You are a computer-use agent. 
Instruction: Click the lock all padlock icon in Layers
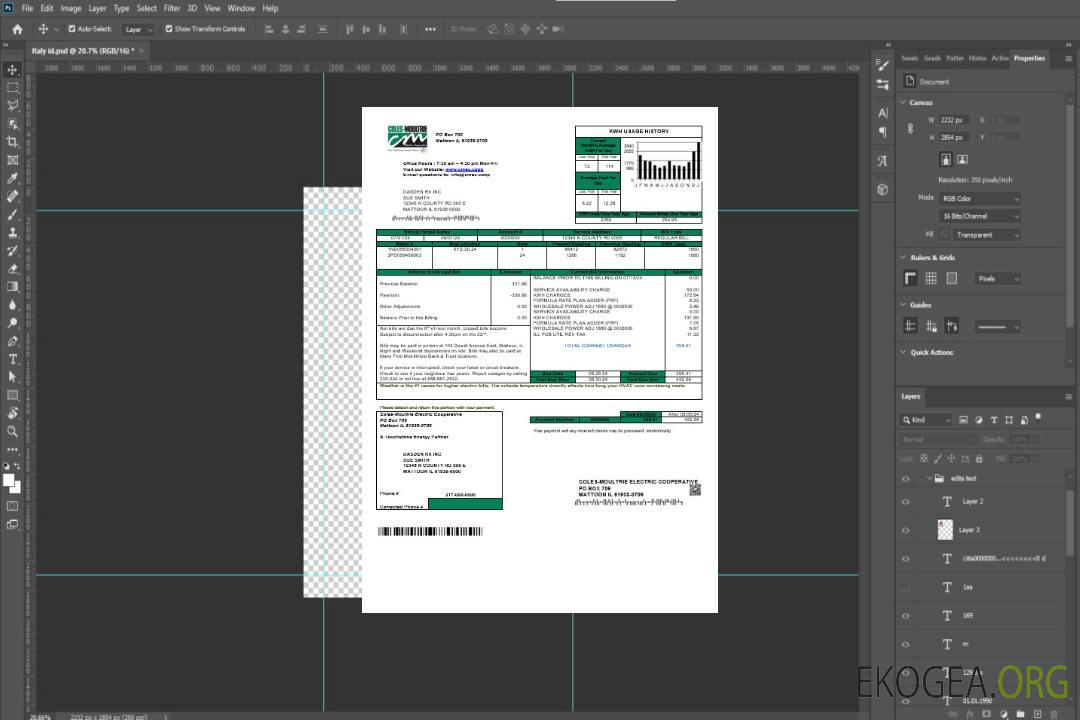point(979,458)
